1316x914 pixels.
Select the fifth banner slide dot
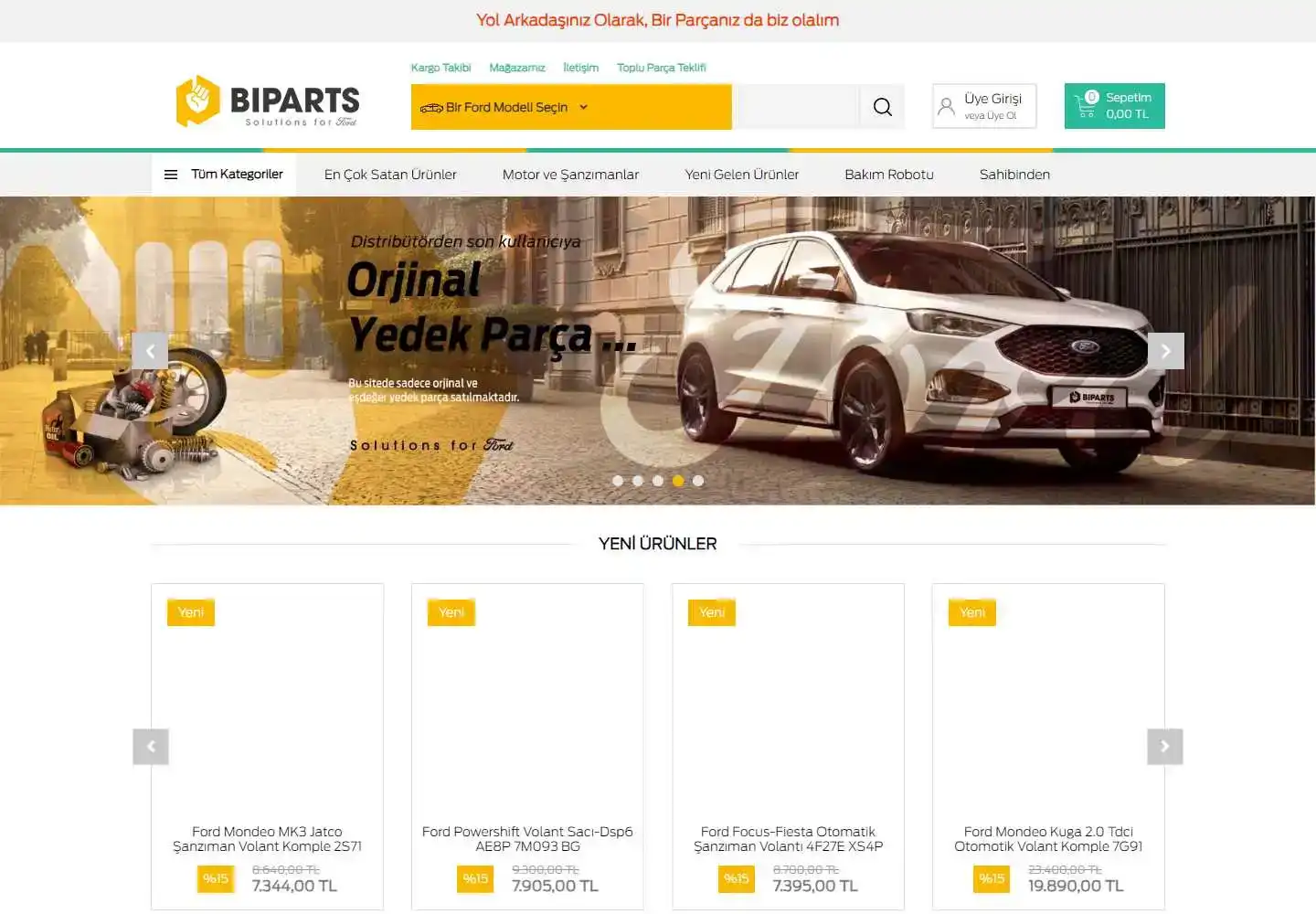698,481
